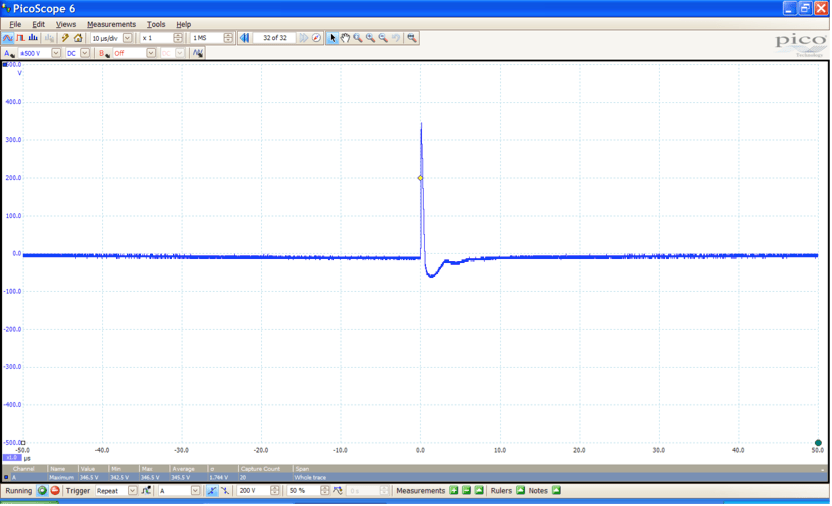Open Channel A ±500 V range dropdown

pyautogui.click(x=56, y=53)
